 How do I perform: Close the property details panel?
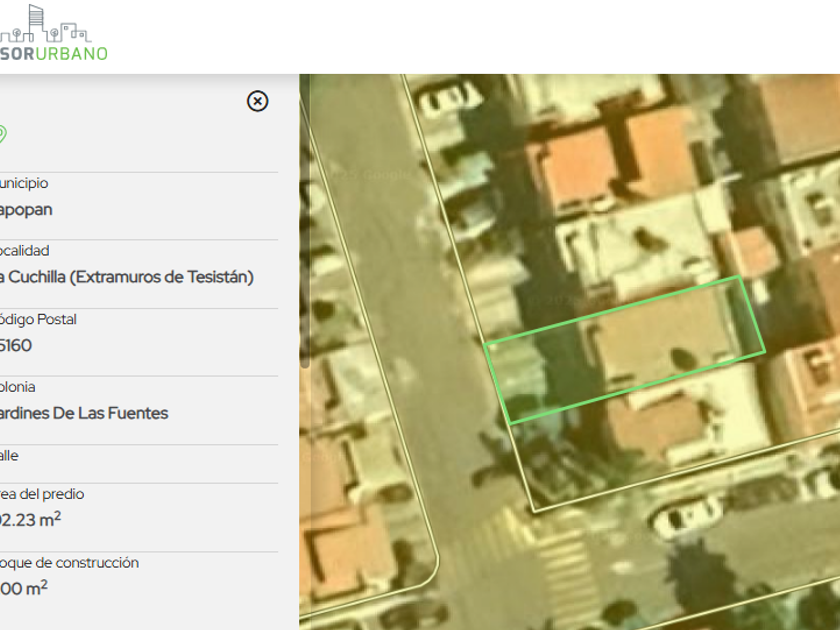(x=258, y=101)
